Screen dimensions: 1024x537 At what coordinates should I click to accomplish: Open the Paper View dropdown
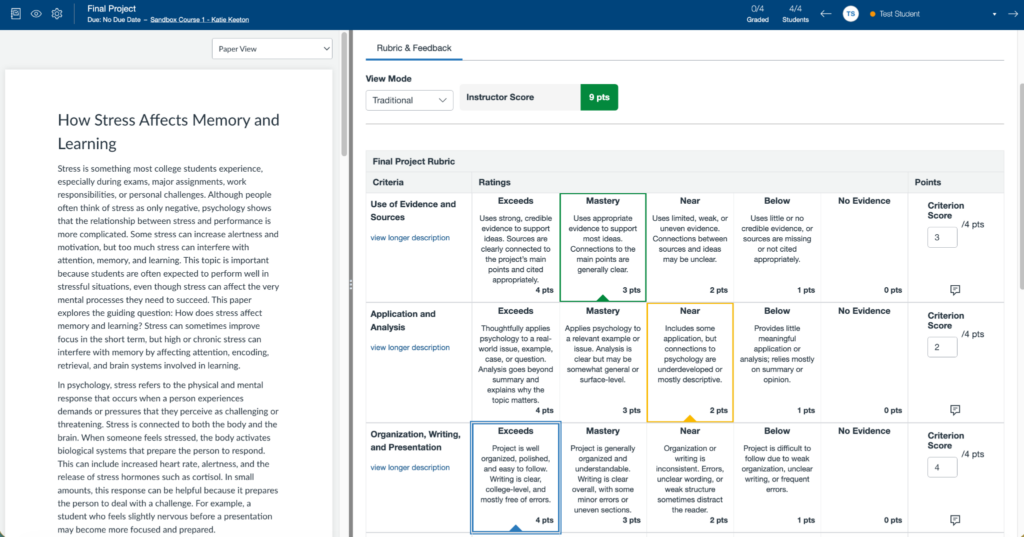coord(272,49)
